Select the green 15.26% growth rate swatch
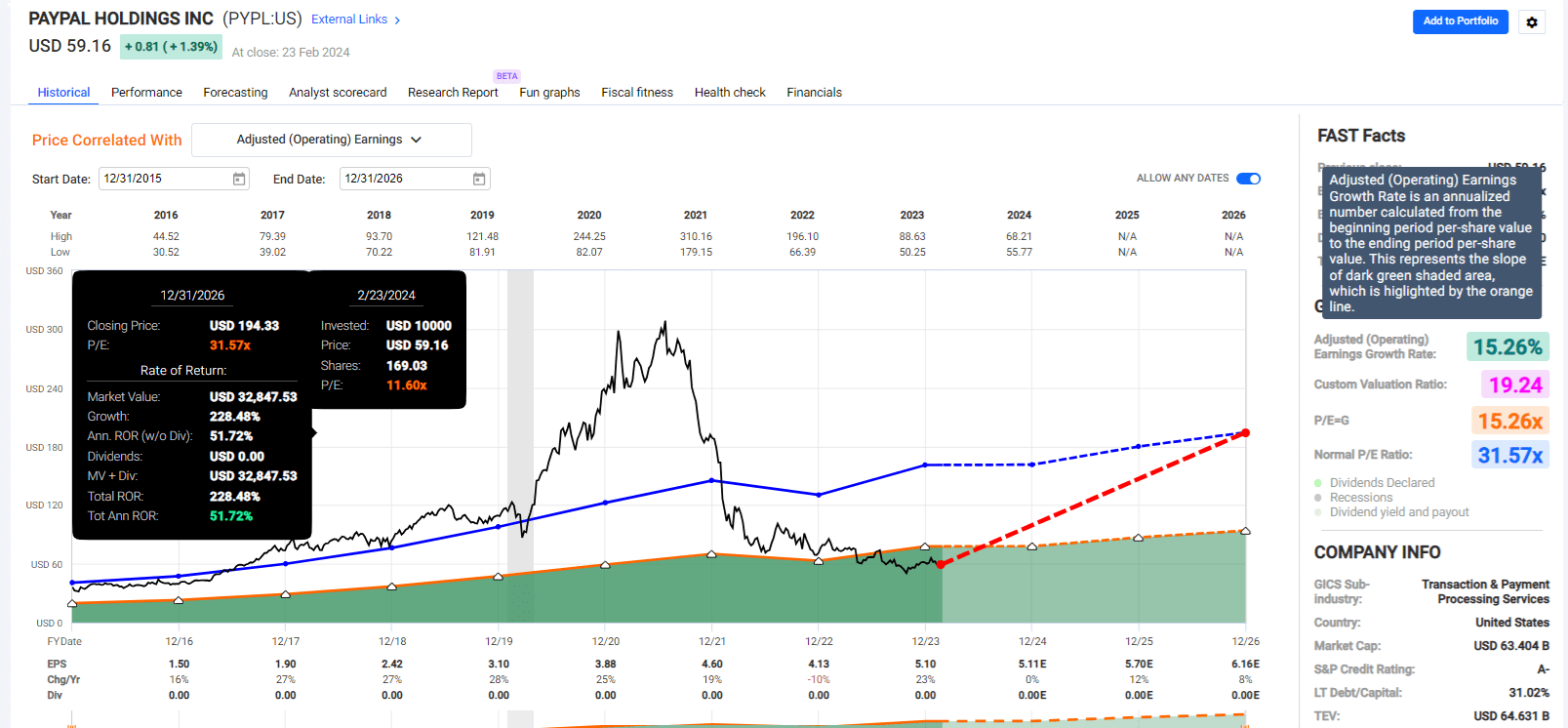 point(1508,347)
